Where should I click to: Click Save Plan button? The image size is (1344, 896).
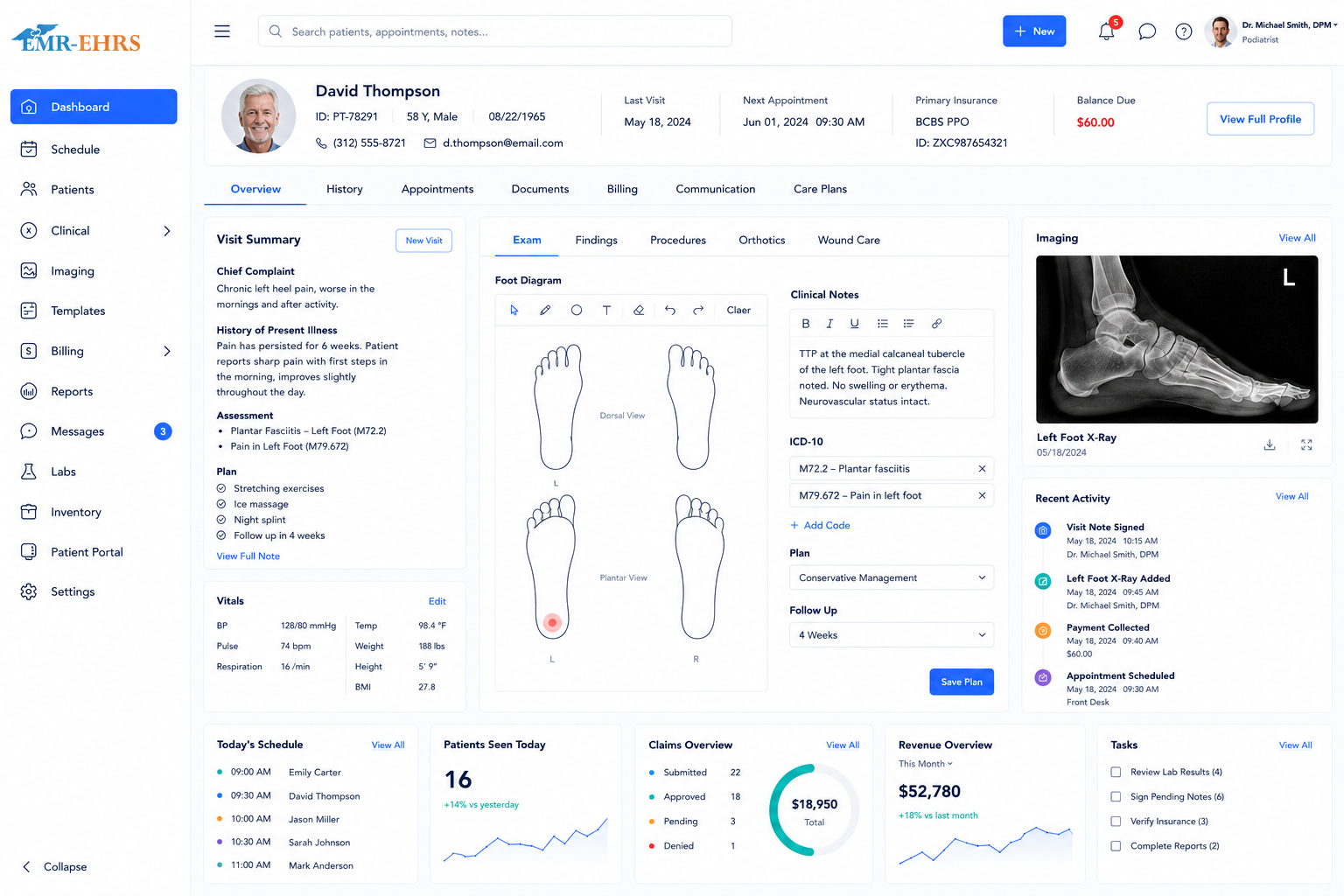pyautogui.click(x=962, y=682)
